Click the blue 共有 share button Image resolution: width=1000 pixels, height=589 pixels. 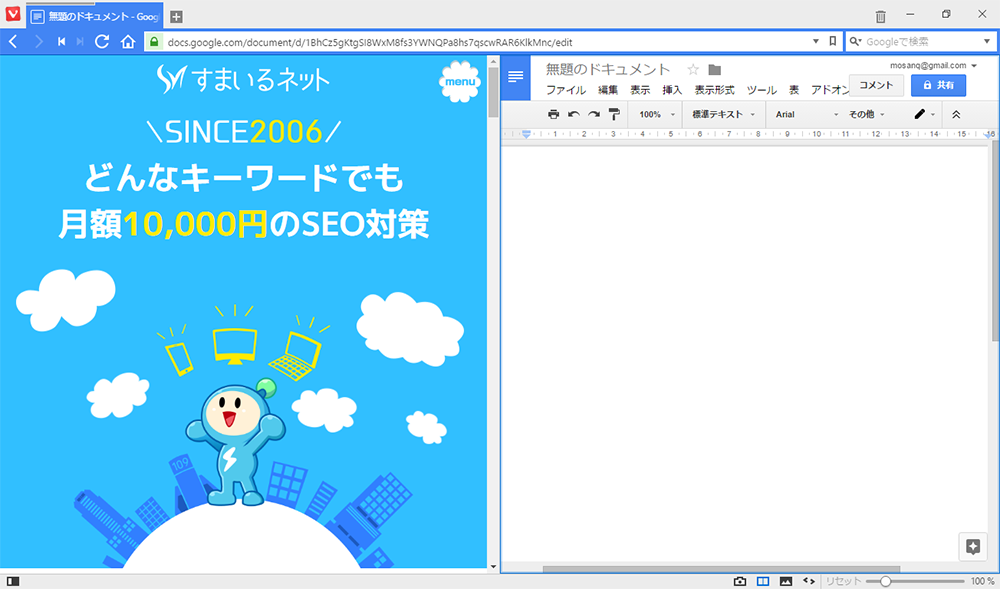[938, 85]
